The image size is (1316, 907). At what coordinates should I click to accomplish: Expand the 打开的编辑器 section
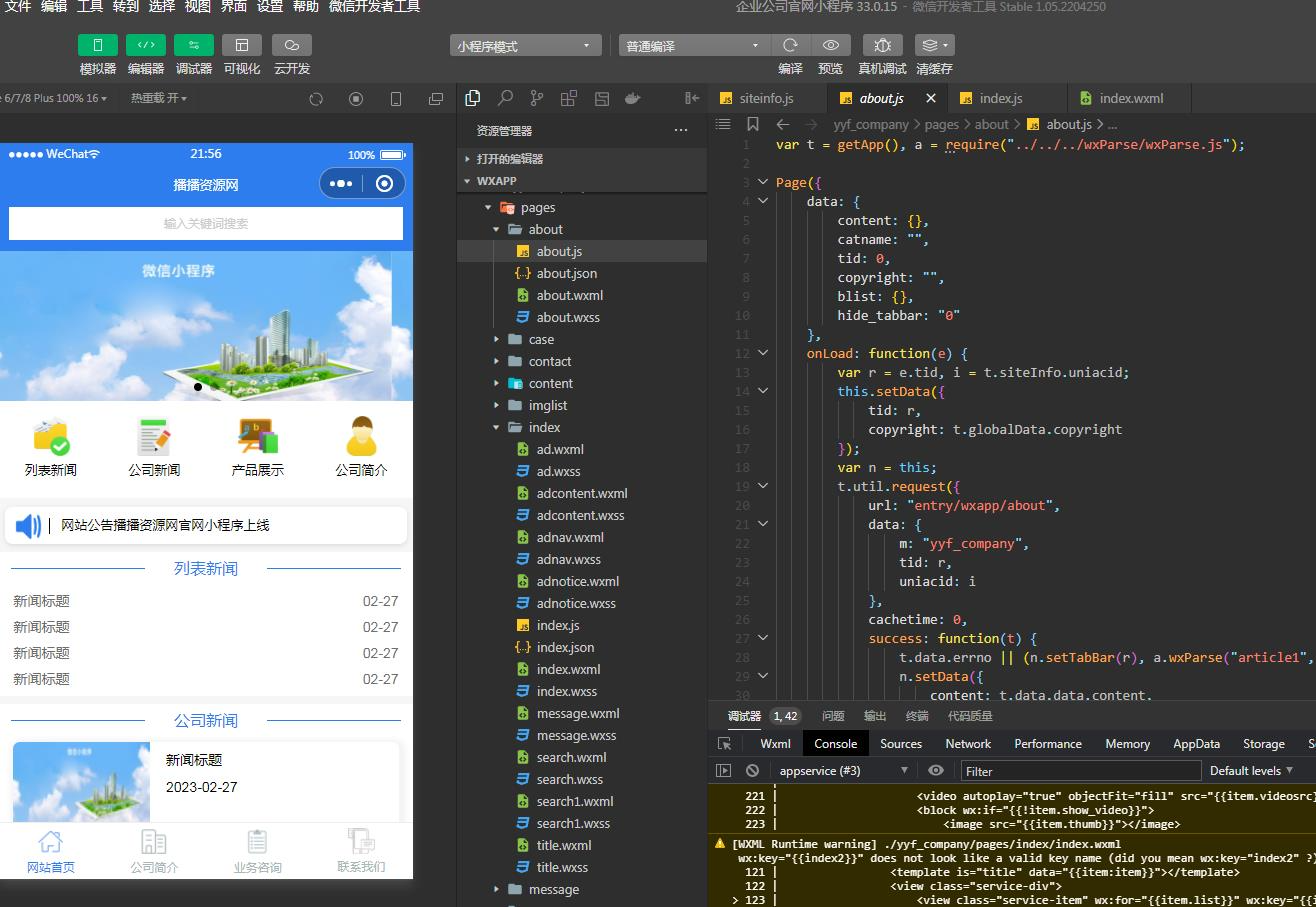[582, 159]
